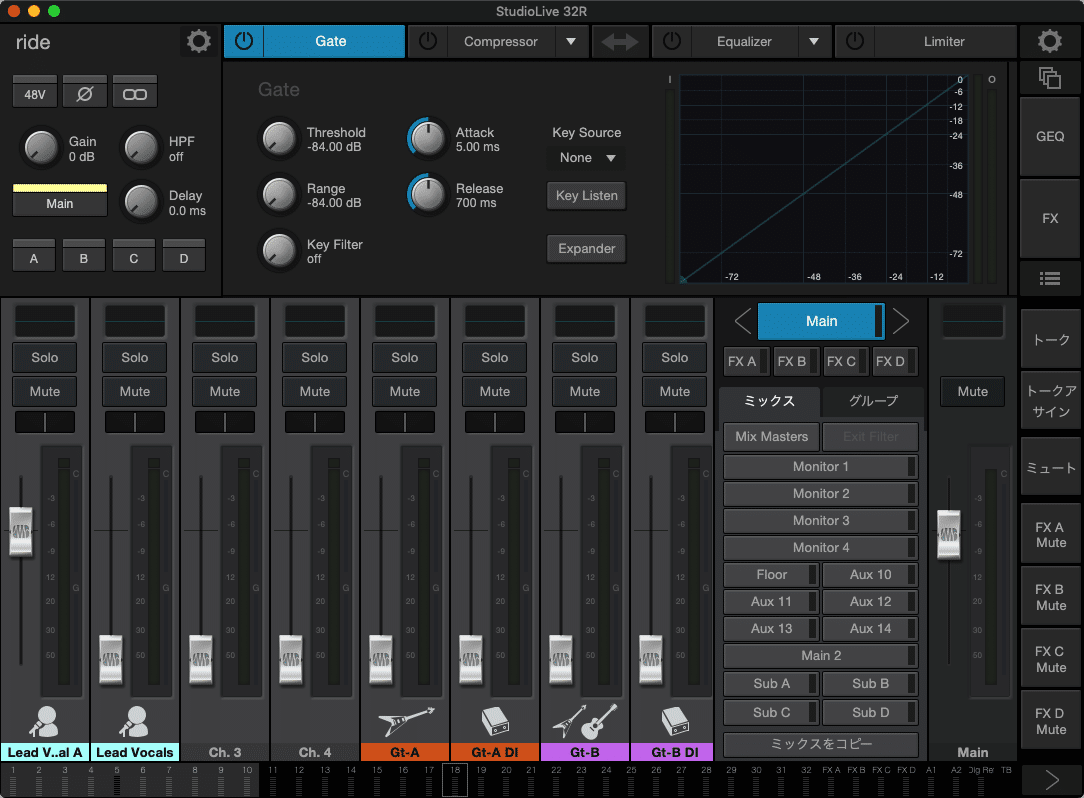Open the FX panel

click(1049, 218)
